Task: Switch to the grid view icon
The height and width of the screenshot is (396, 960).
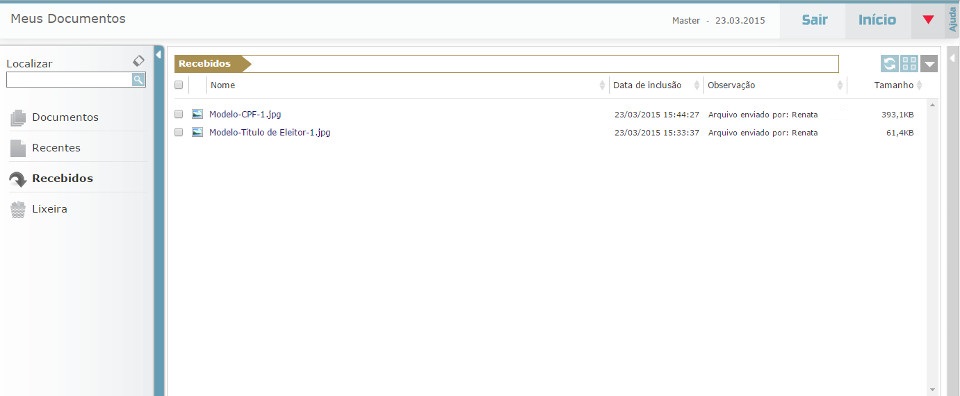Action: point(909,64)
